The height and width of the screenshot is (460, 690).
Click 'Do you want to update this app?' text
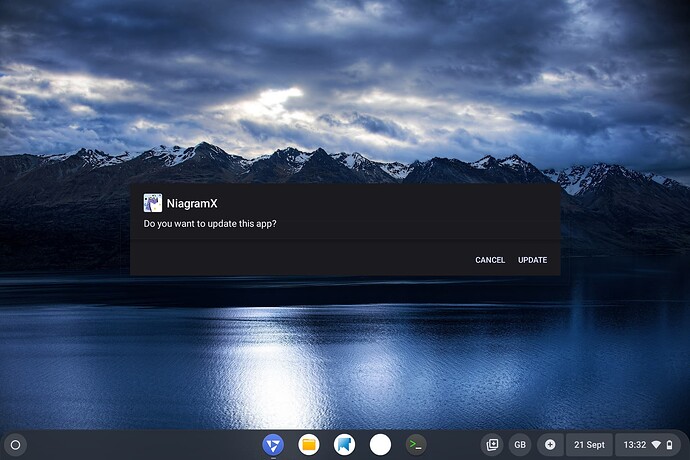coord(210,224)
